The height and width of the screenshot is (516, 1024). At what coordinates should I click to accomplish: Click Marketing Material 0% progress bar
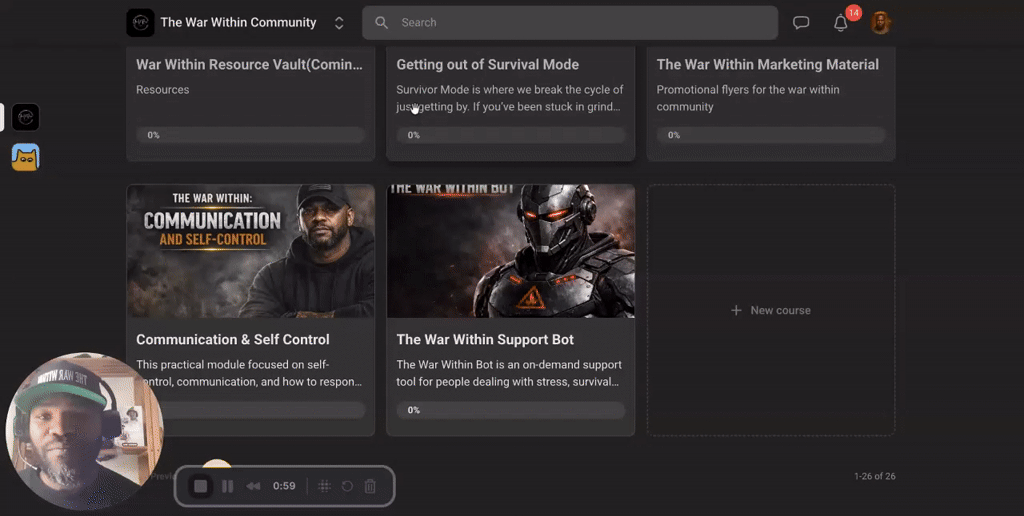pos(771,135)
